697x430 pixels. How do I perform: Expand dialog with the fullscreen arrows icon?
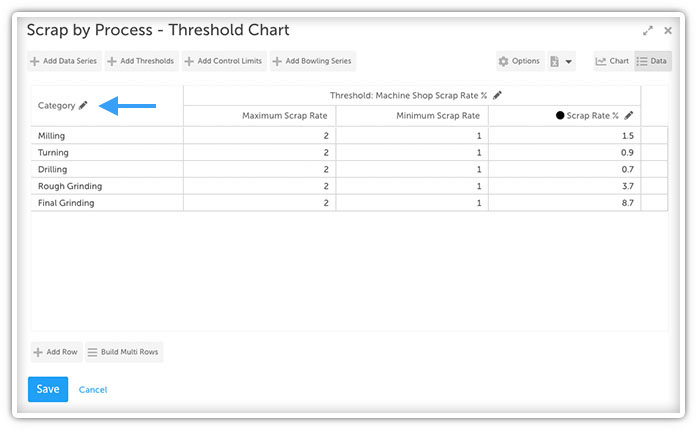(649, 31)
